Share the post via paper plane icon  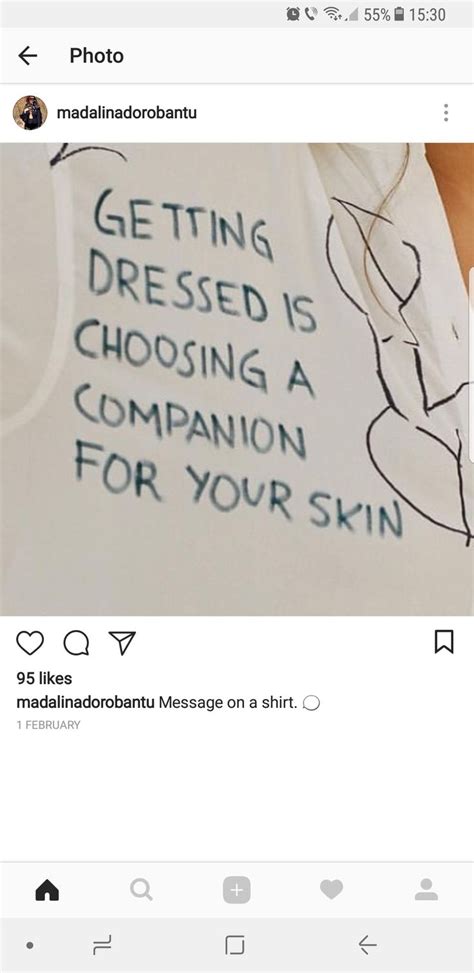(x=122, y=643)
